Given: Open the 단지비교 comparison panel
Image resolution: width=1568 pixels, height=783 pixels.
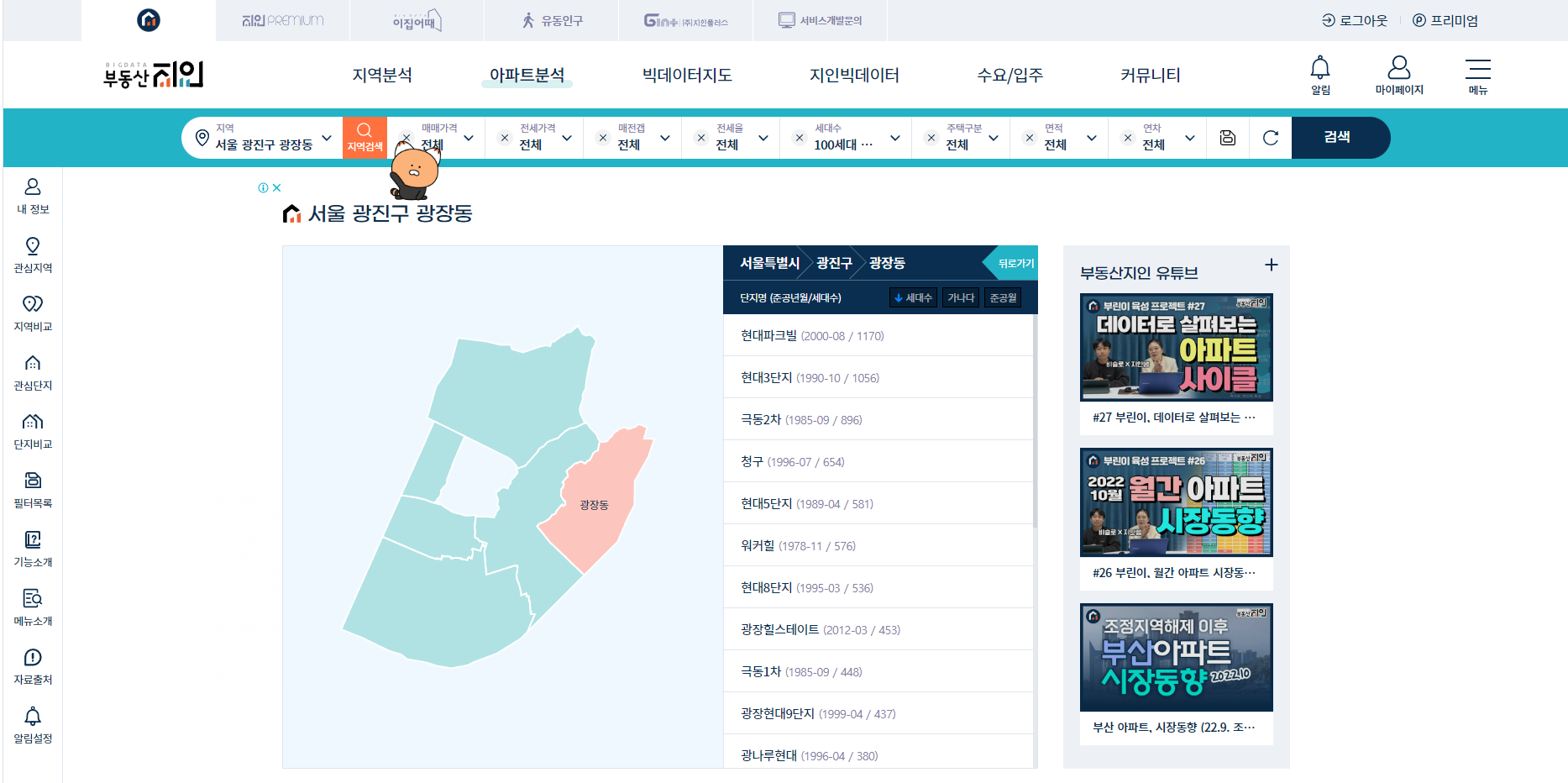Looking at the screenshot, I should coord(32,428).
